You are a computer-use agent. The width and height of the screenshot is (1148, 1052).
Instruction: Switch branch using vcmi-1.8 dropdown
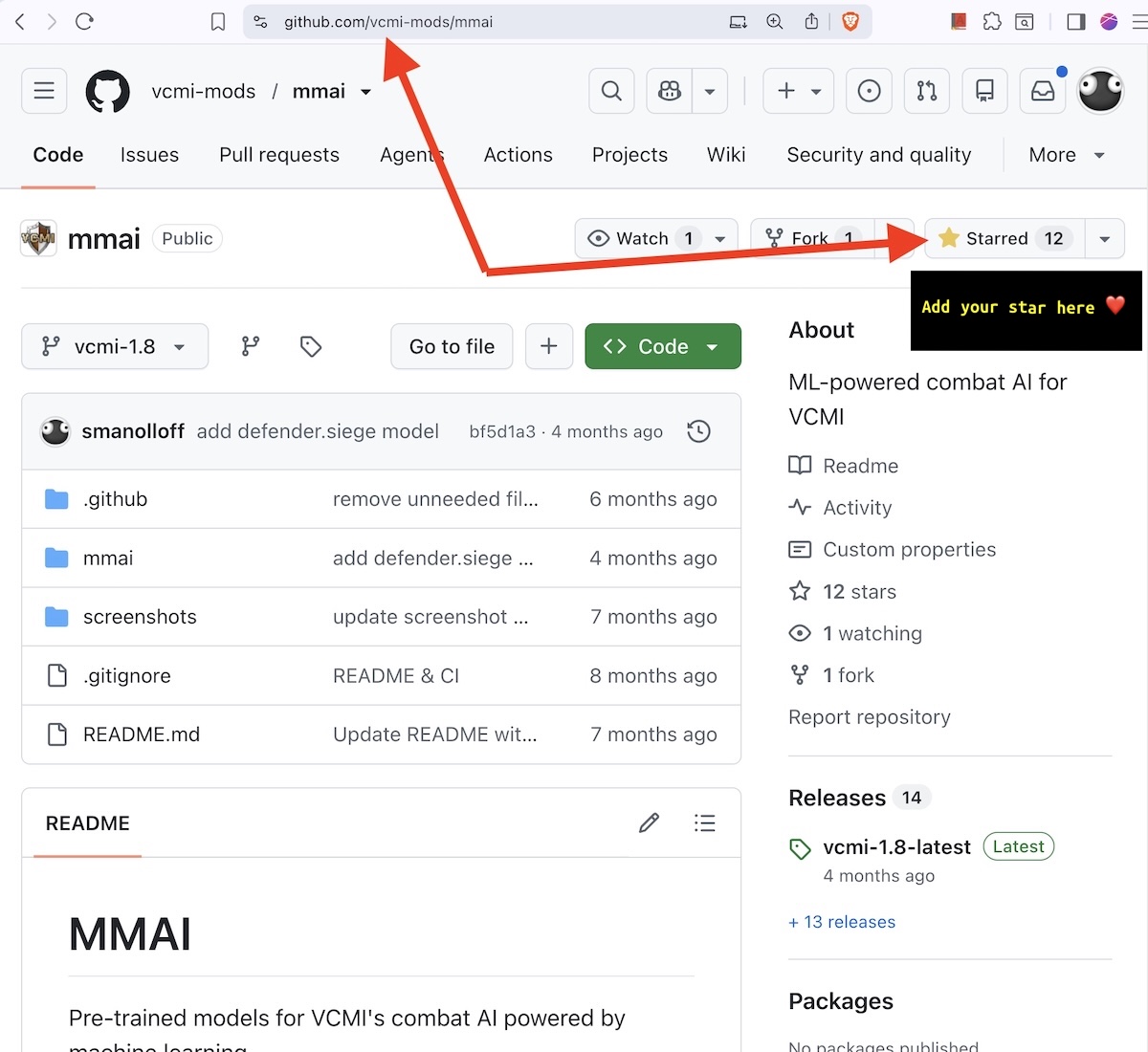[x=115, y=346]
